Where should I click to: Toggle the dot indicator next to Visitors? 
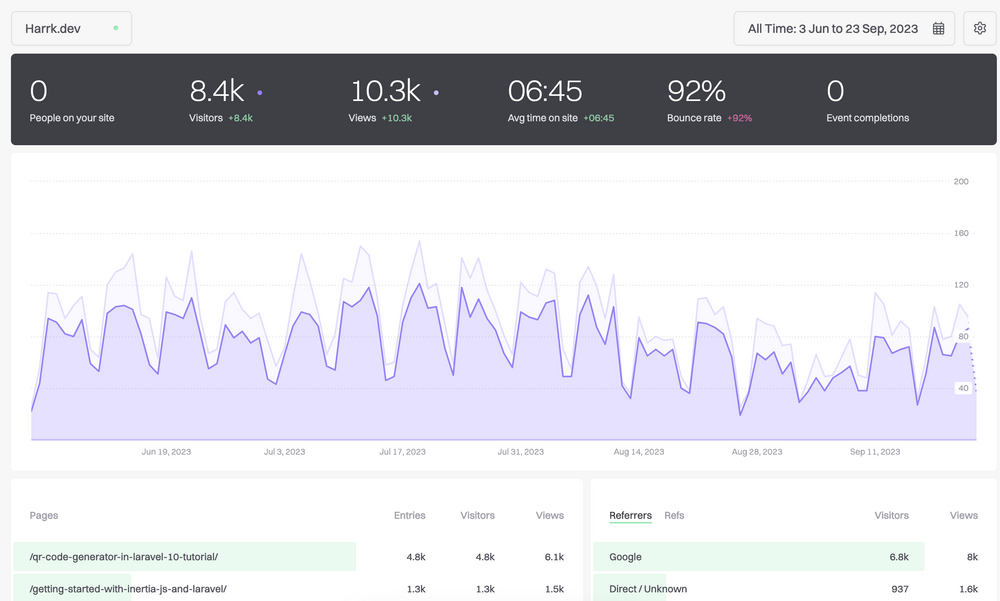(260, 92)
